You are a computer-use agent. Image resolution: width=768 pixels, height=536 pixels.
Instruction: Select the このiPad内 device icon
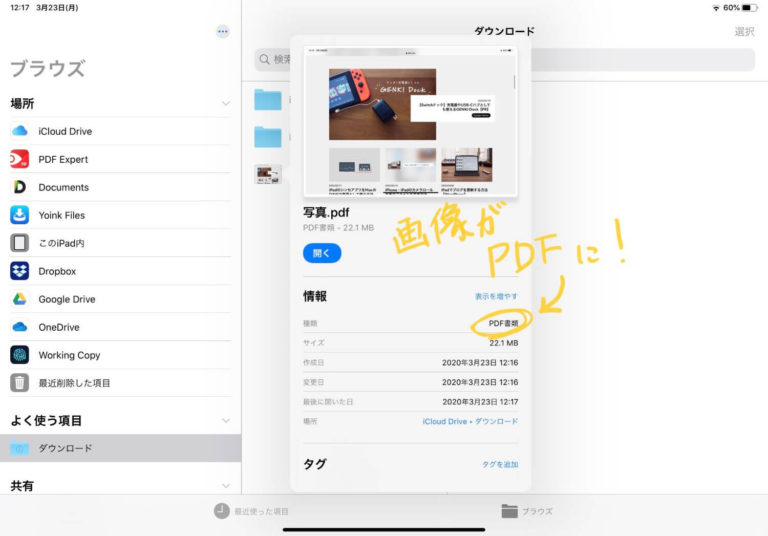[x=20, y=243]
